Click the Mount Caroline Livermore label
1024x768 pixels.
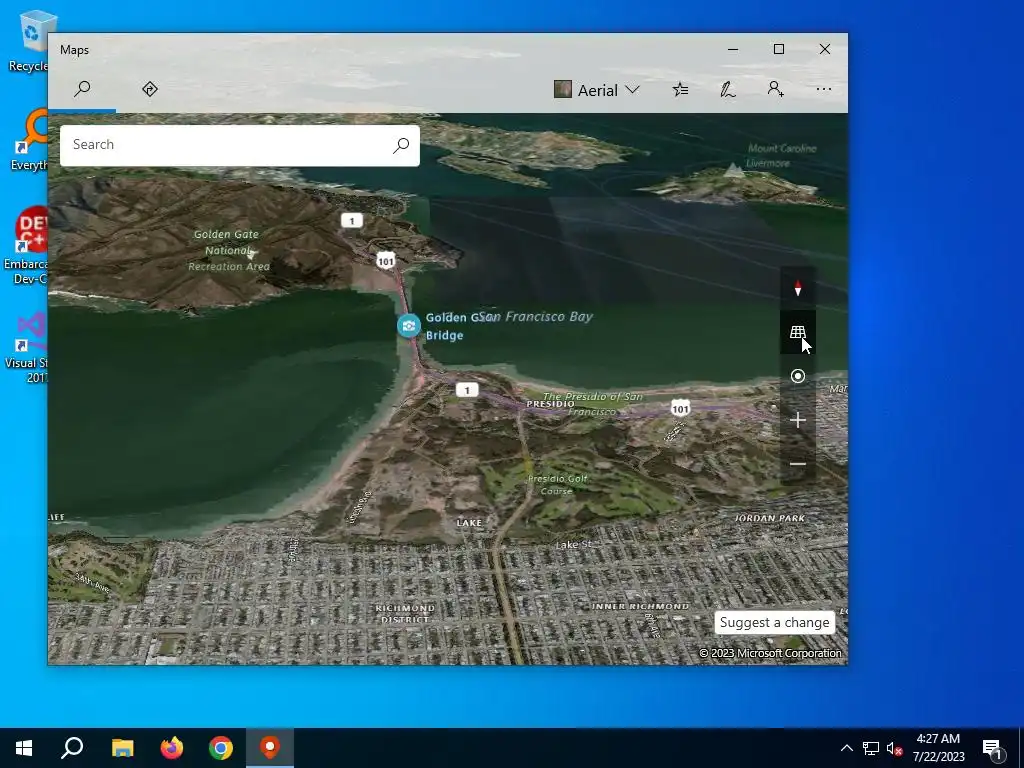(x=782, y=155)
